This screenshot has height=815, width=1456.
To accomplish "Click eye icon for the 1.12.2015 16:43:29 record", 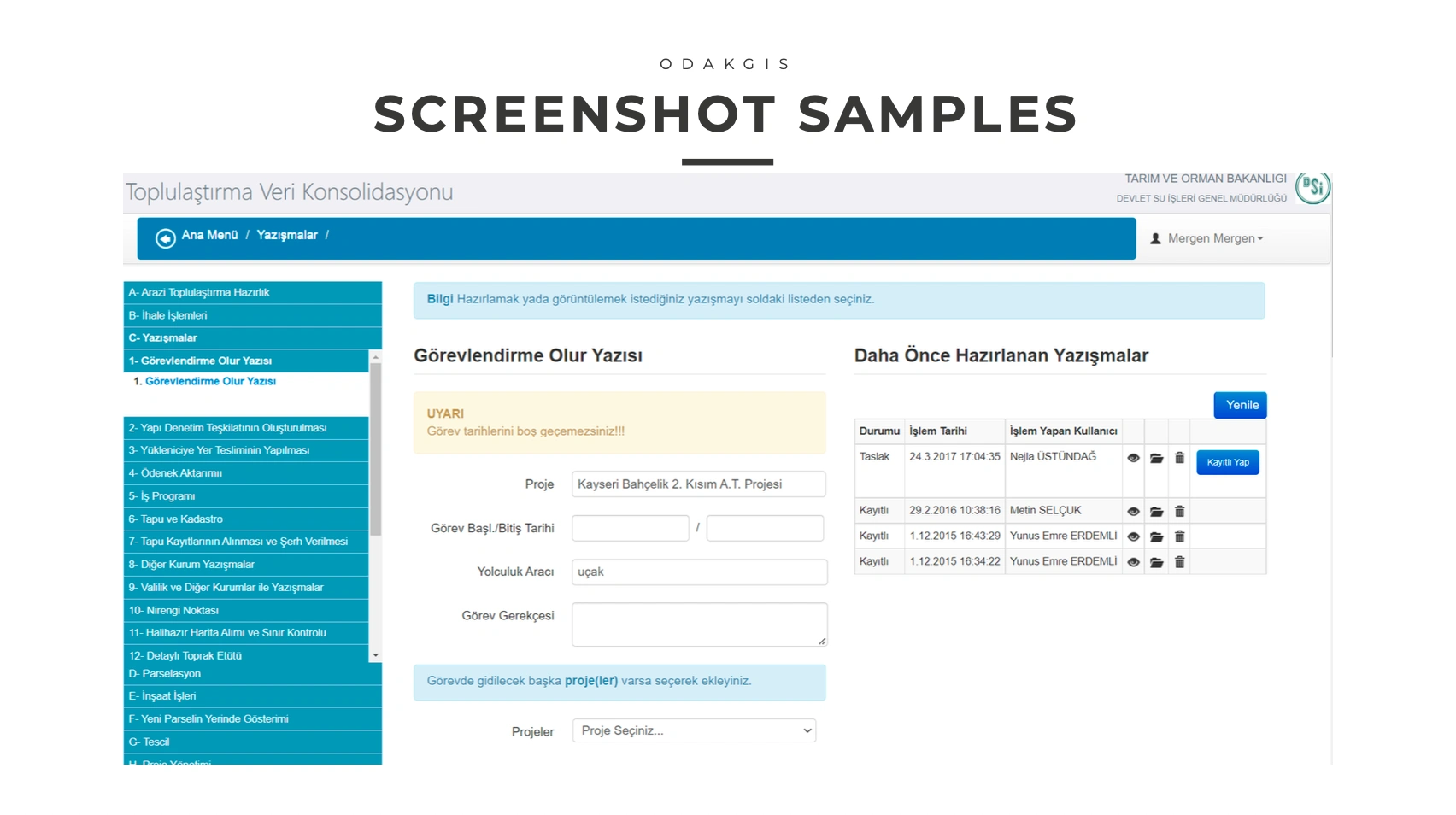I will coord(1133,537).
